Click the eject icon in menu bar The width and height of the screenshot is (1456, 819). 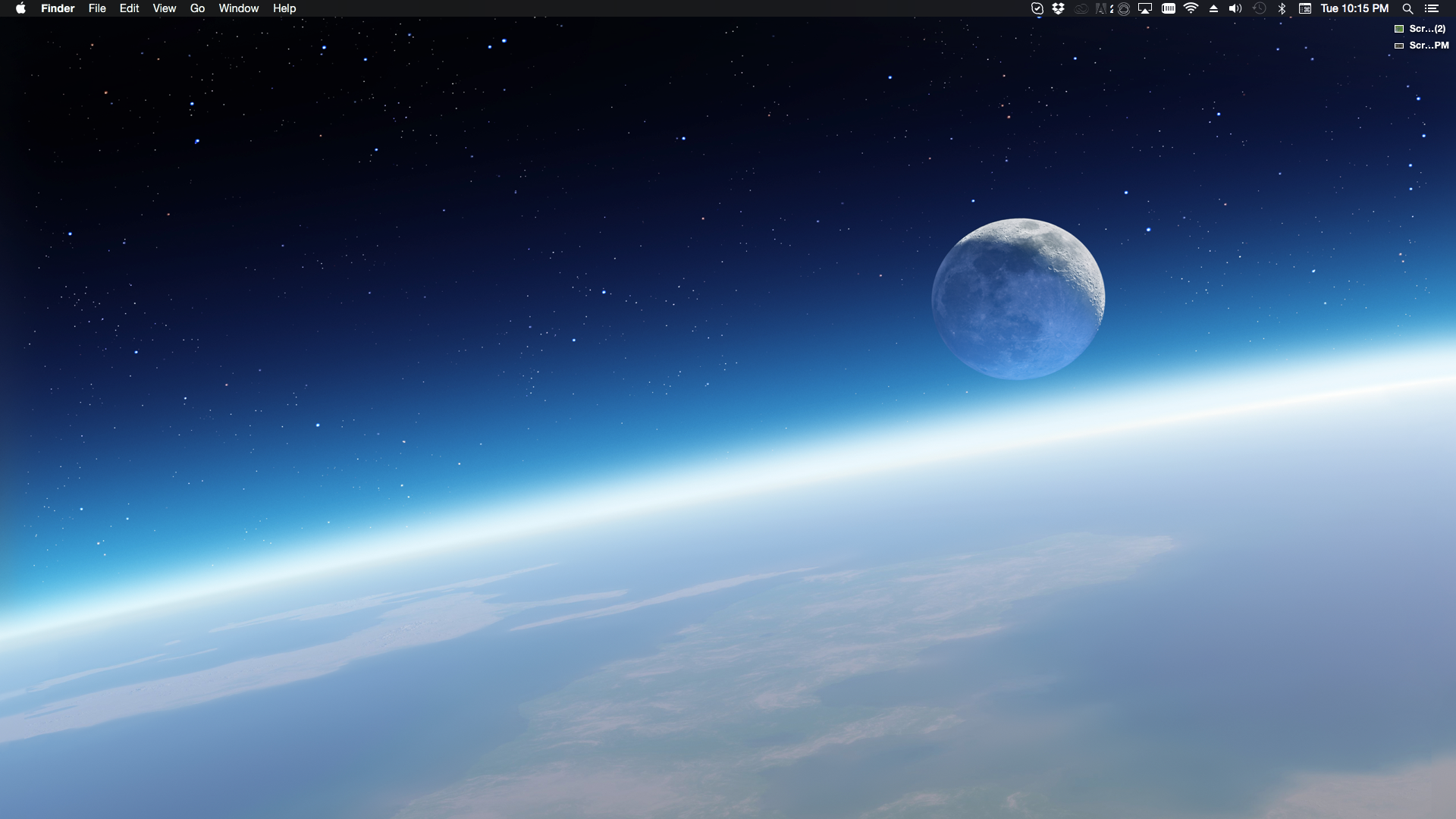click(1213, 8)
